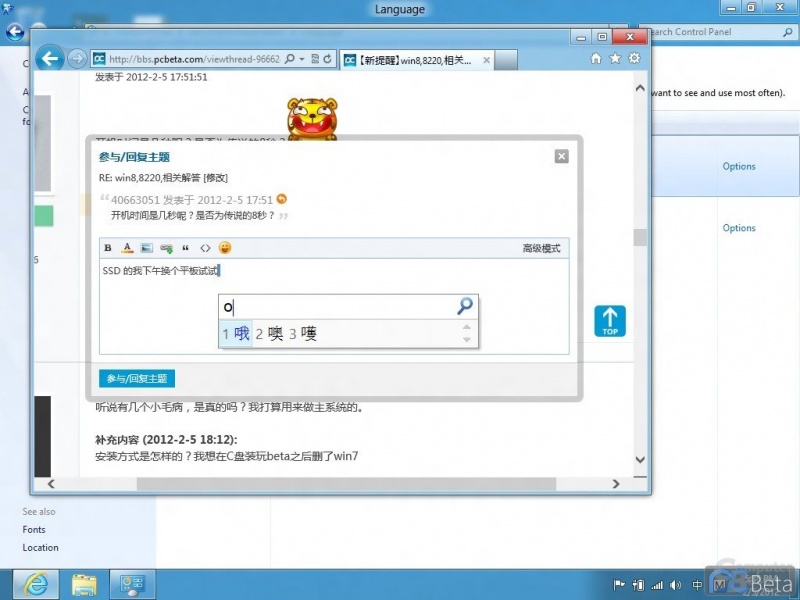Open the power status tray icon

point(638,585)
